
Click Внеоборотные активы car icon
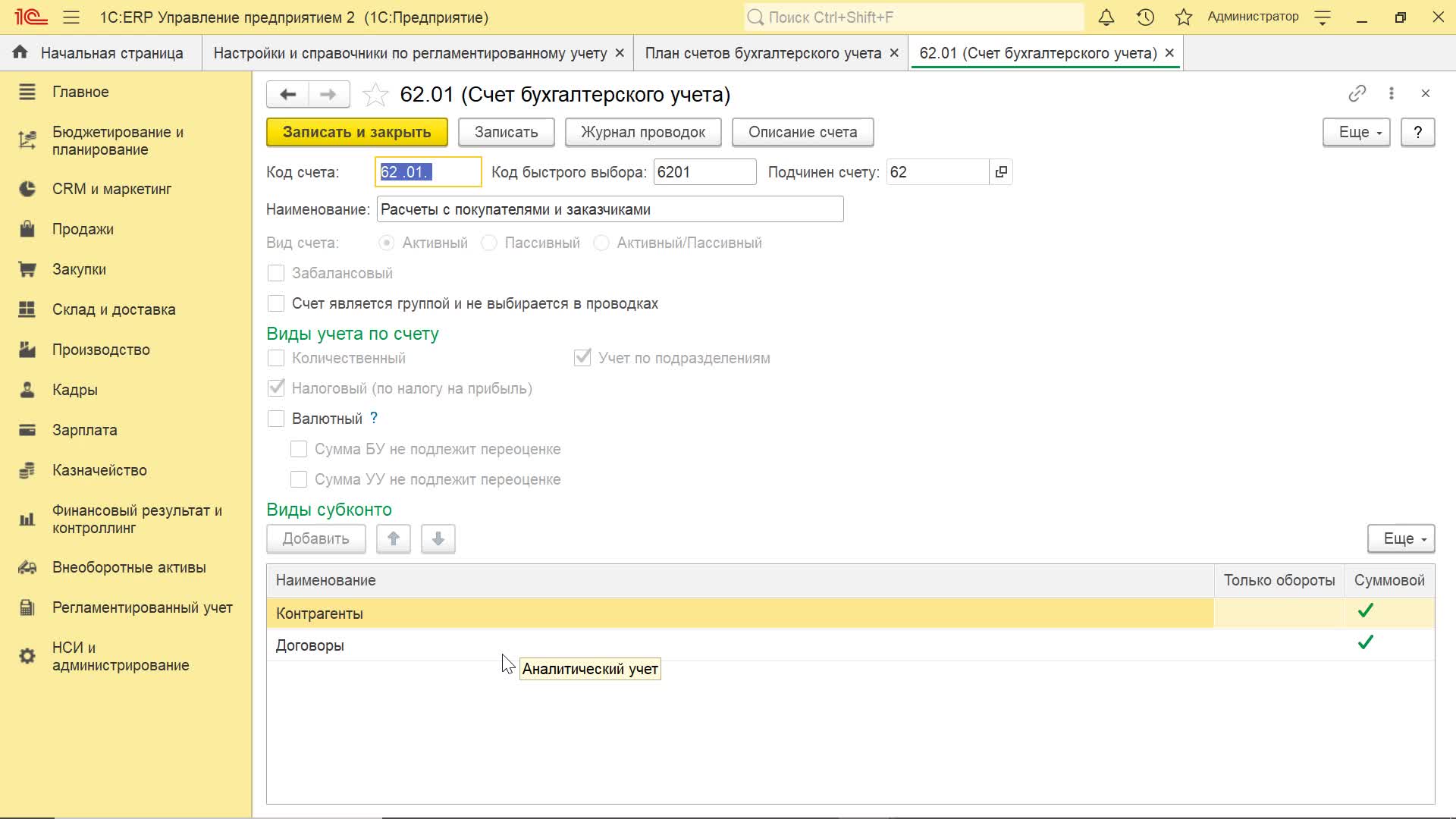tap(27, 567)
